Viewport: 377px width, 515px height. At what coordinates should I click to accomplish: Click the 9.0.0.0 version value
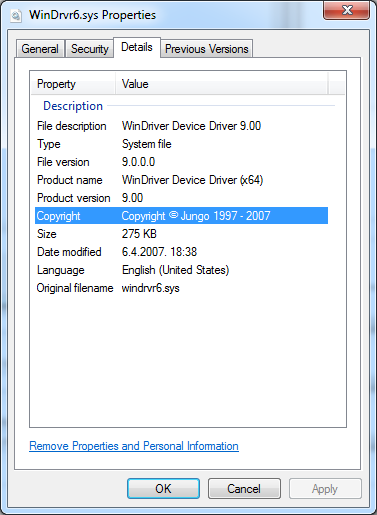(x=138, y=162)
